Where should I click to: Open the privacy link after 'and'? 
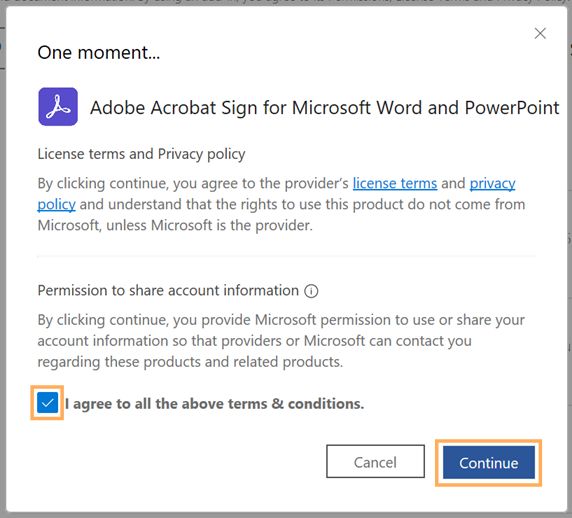(x=492, y=183)
